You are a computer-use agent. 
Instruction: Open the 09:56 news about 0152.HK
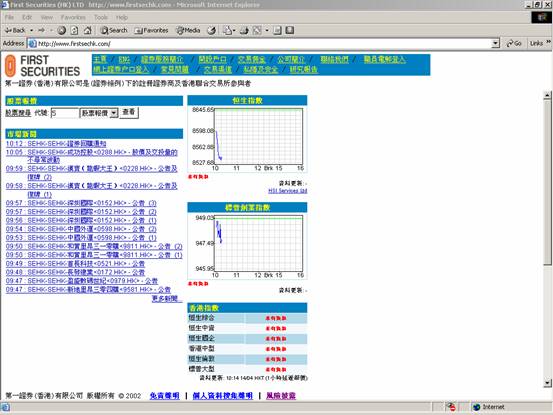[81, 220]
